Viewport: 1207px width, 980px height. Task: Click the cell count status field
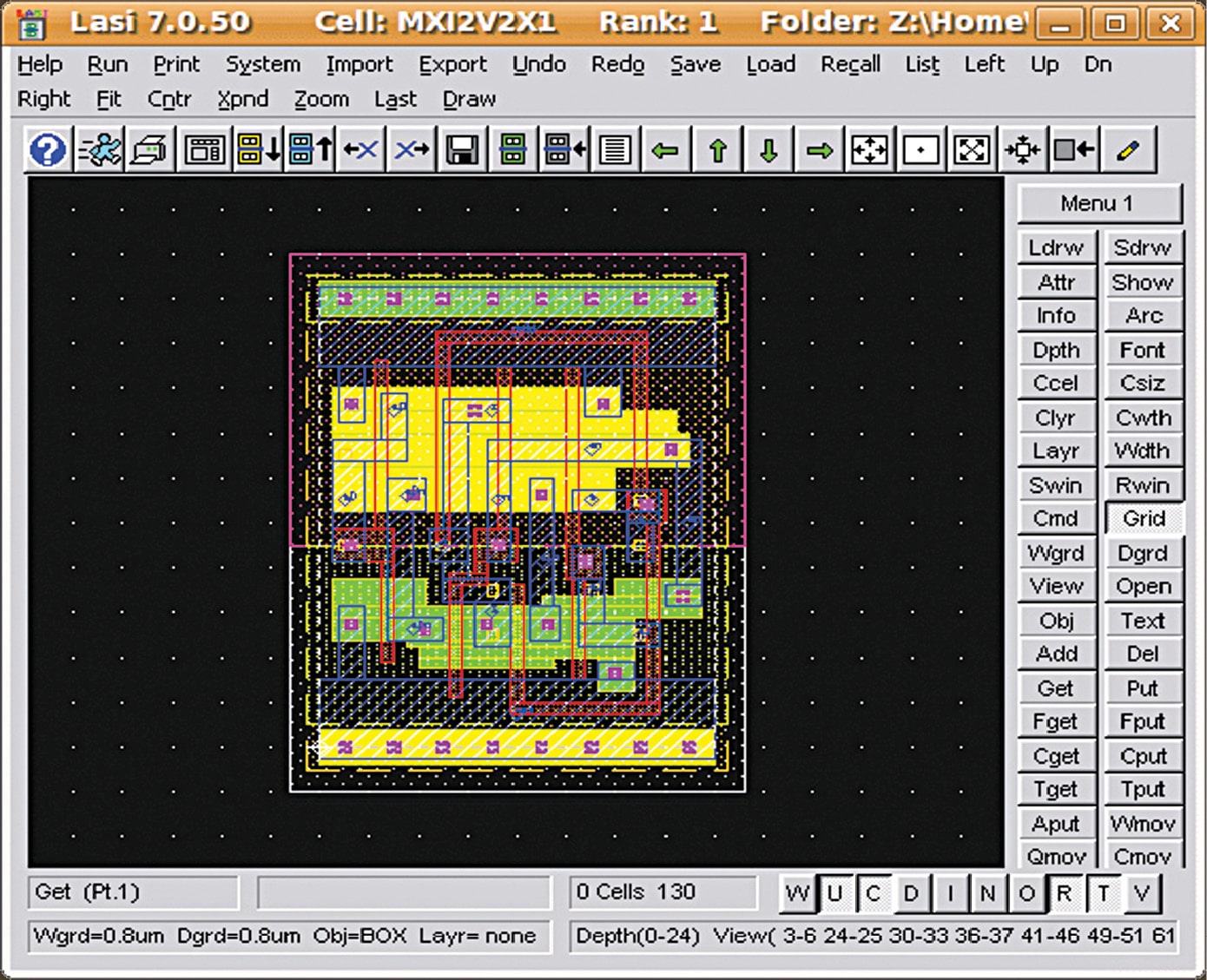coord(664,891)
